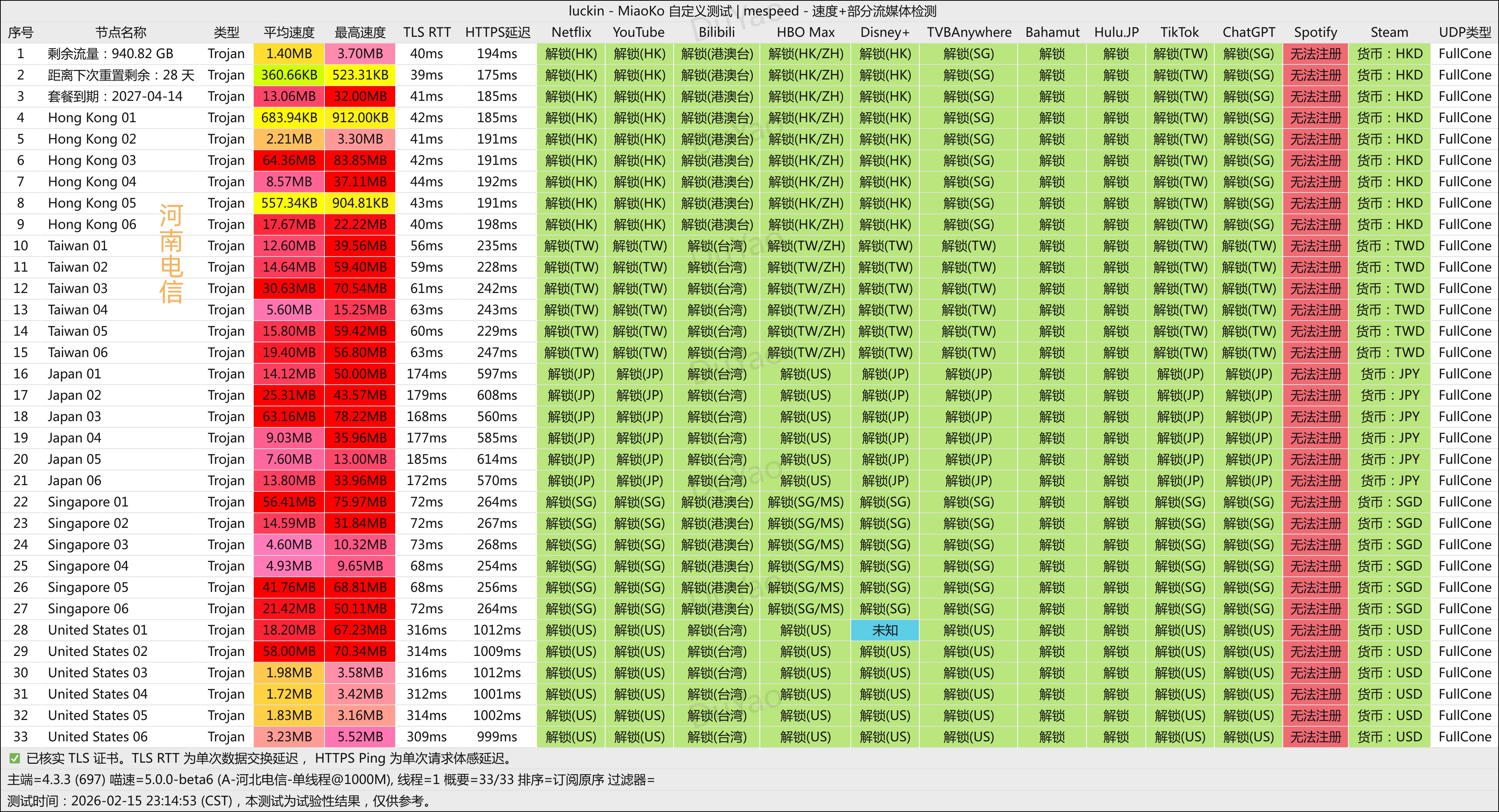Select the United States 06 row name
1499x812 pixels.
point(98,737)
